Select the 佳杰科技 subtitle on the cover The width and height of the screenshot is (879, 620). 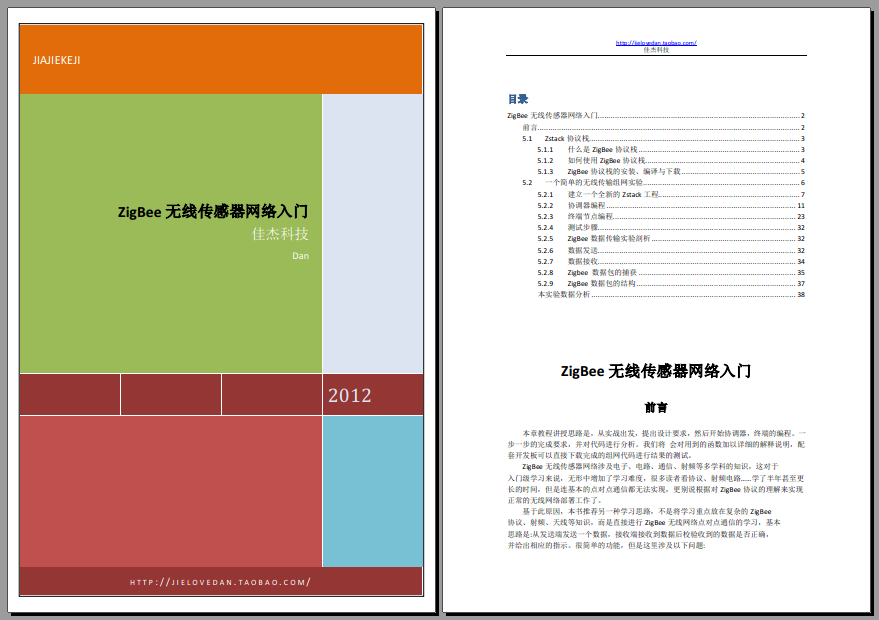pos(280,234)
